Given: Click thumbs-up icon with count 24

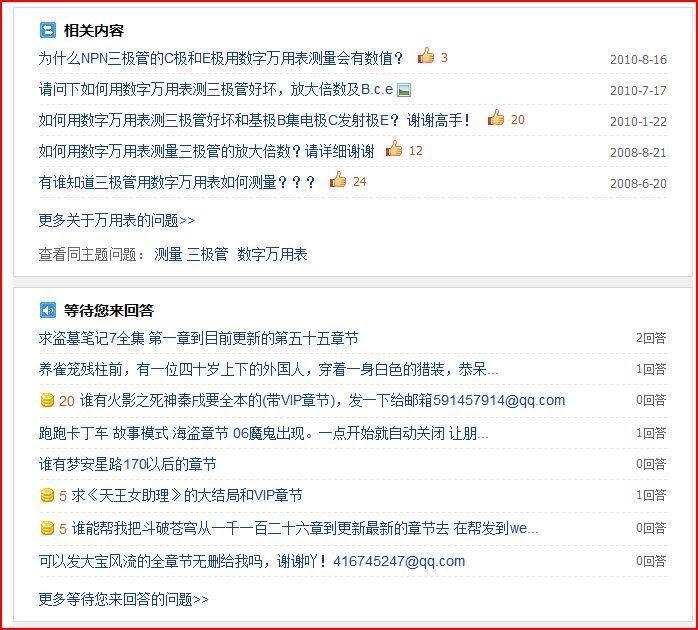Looking at the screenshot, I should (337, 180).
